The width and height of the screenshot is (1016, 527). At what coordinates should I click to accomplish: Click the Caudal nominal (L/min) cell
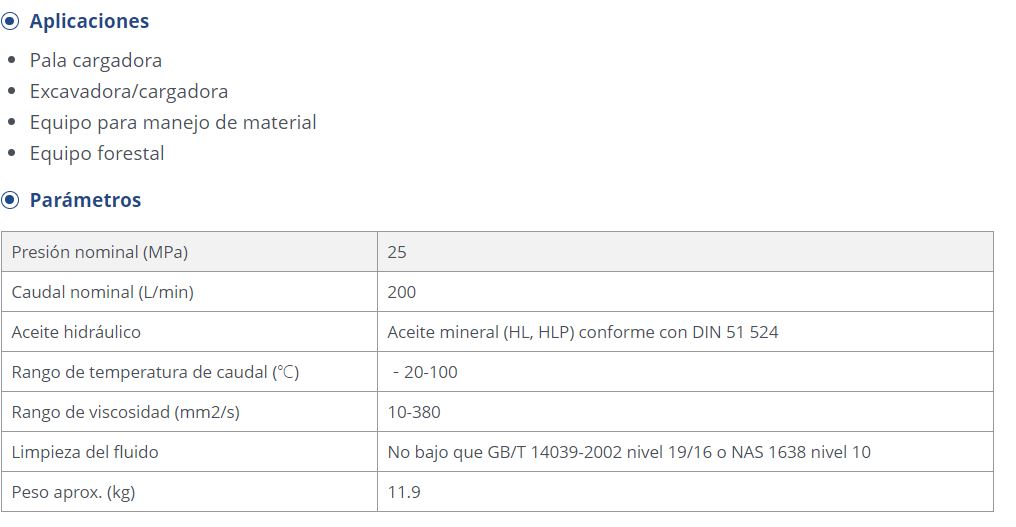189,292
